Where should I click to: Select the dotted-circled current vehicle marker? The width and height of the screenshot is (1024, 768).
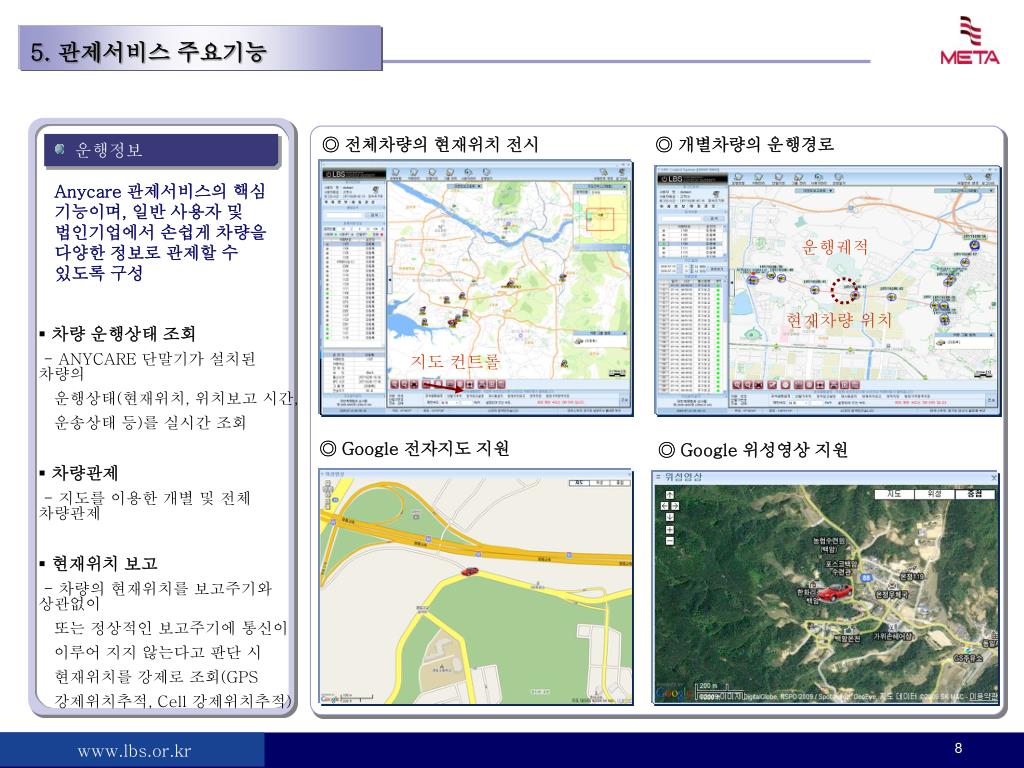(x=843, y=291)
